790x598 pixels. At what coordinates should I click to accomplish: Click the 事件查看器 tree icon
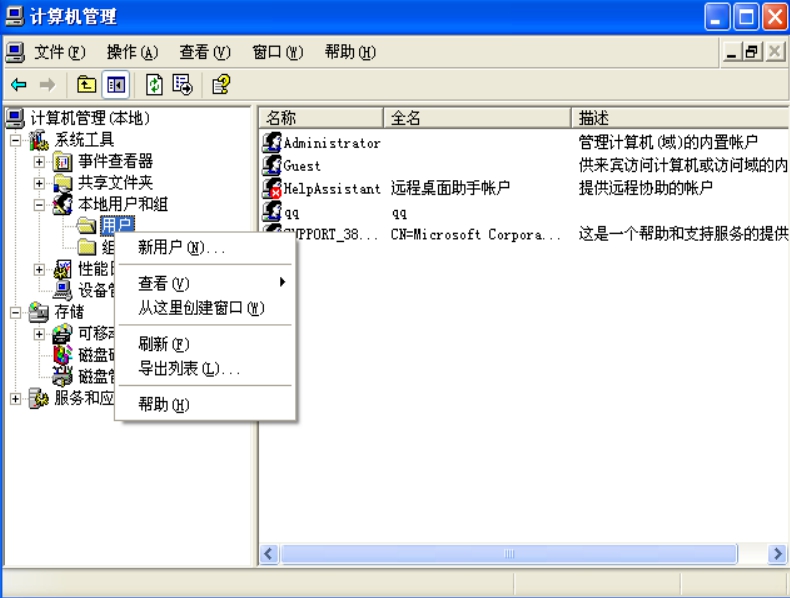tap(62, 162)
